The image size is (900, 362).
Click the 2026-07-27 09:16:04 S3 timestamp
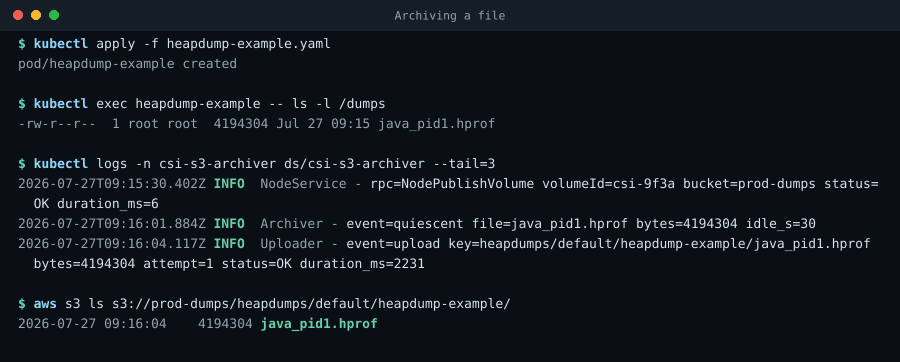(92, 324)
